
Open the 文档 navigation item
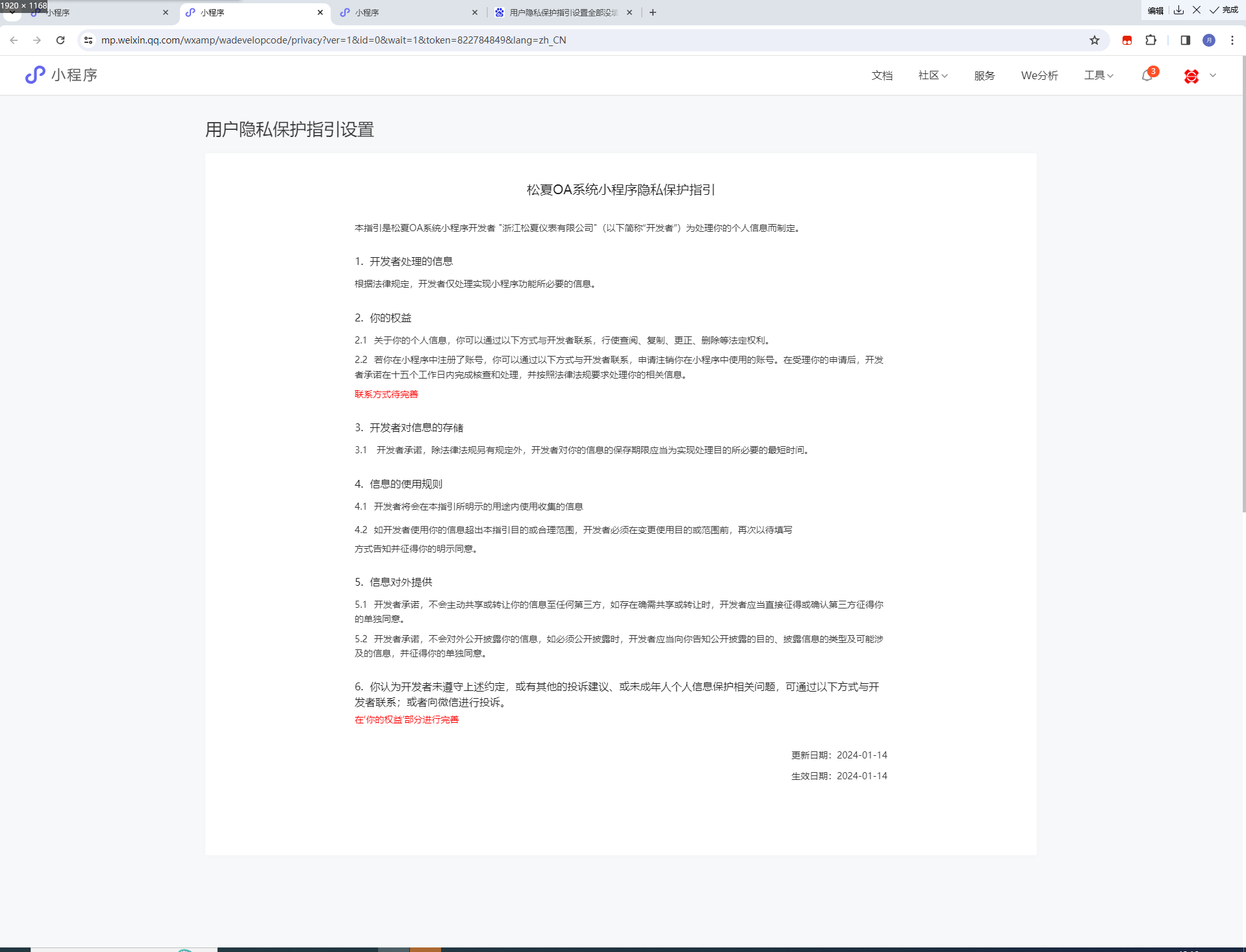click(x=882, y=75)
